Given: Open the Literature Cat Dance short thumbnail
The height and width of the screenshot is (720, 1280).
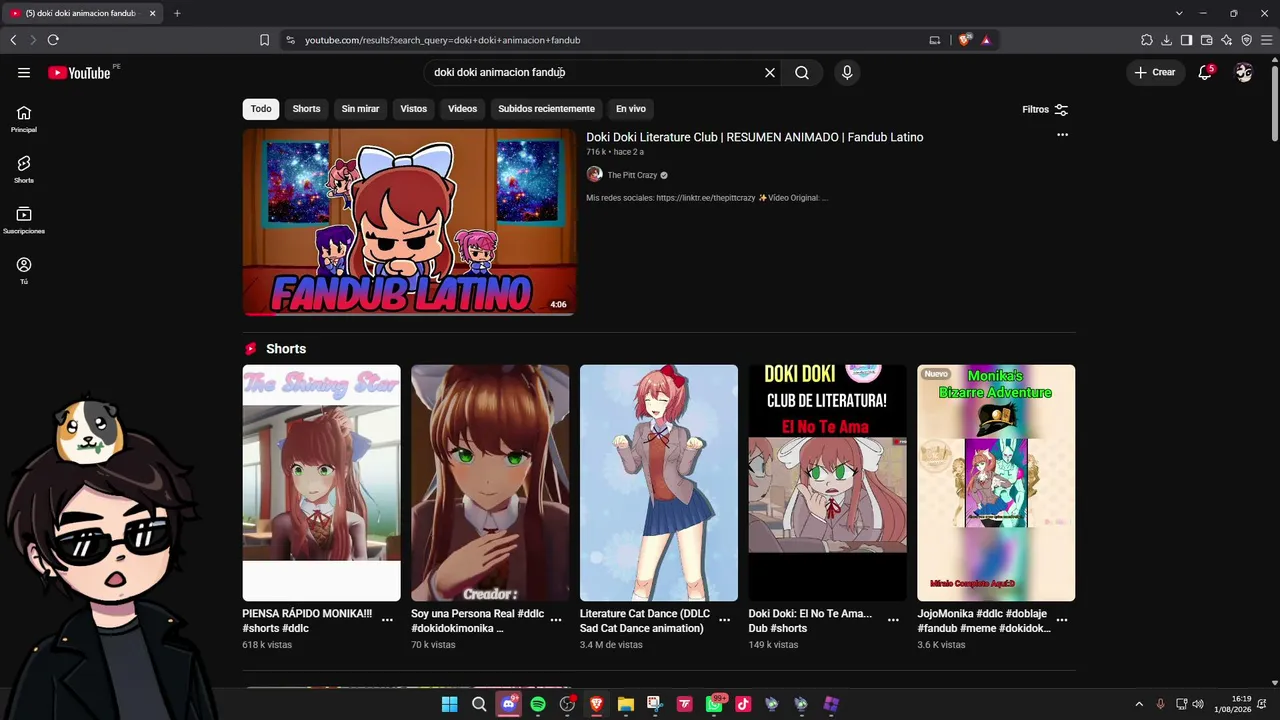Looking at the screenshot, I should click(x=659, y=483).
